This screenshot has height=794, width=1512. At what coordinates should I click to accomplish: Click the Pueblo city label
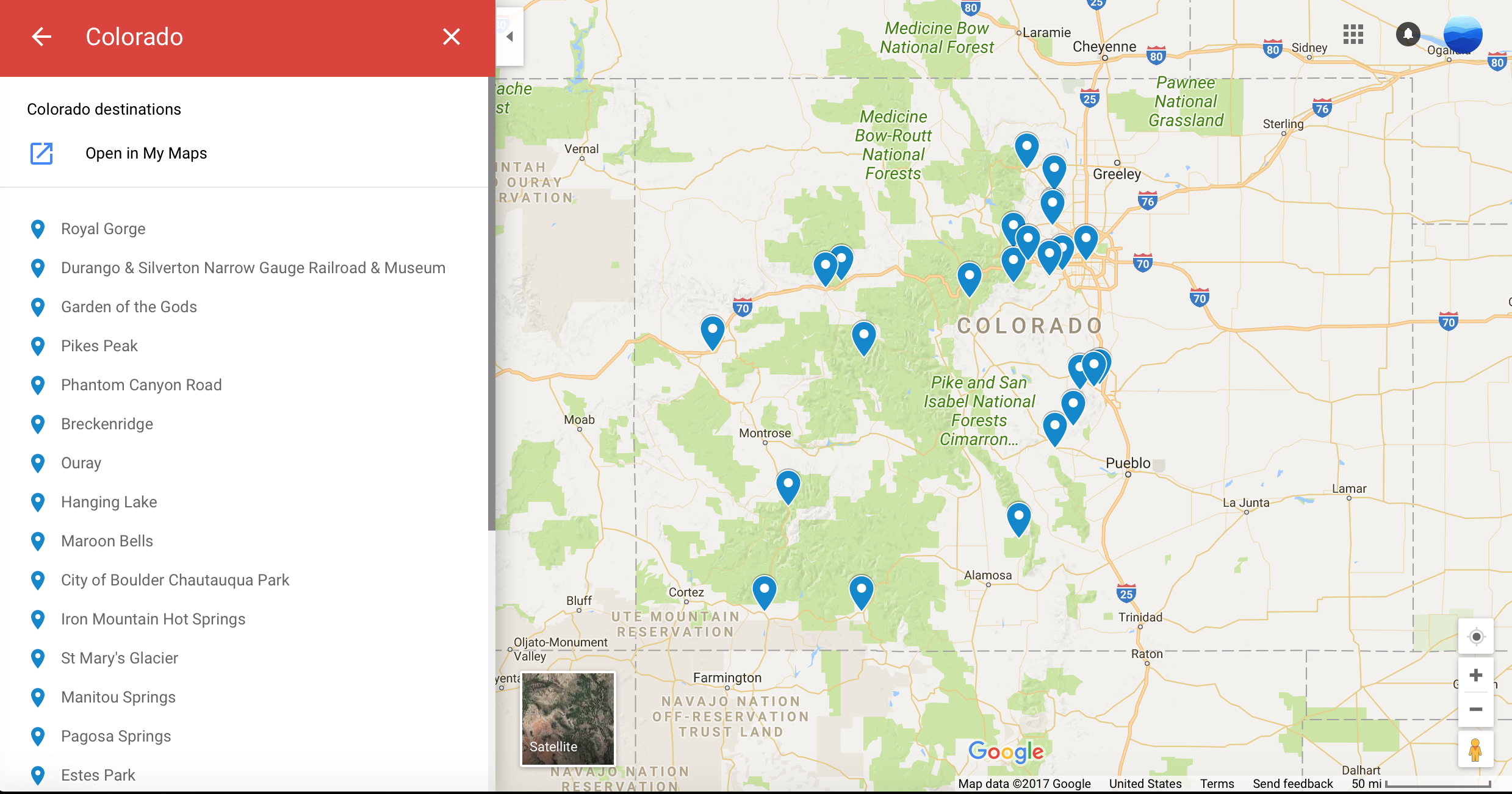(1128, 463)
